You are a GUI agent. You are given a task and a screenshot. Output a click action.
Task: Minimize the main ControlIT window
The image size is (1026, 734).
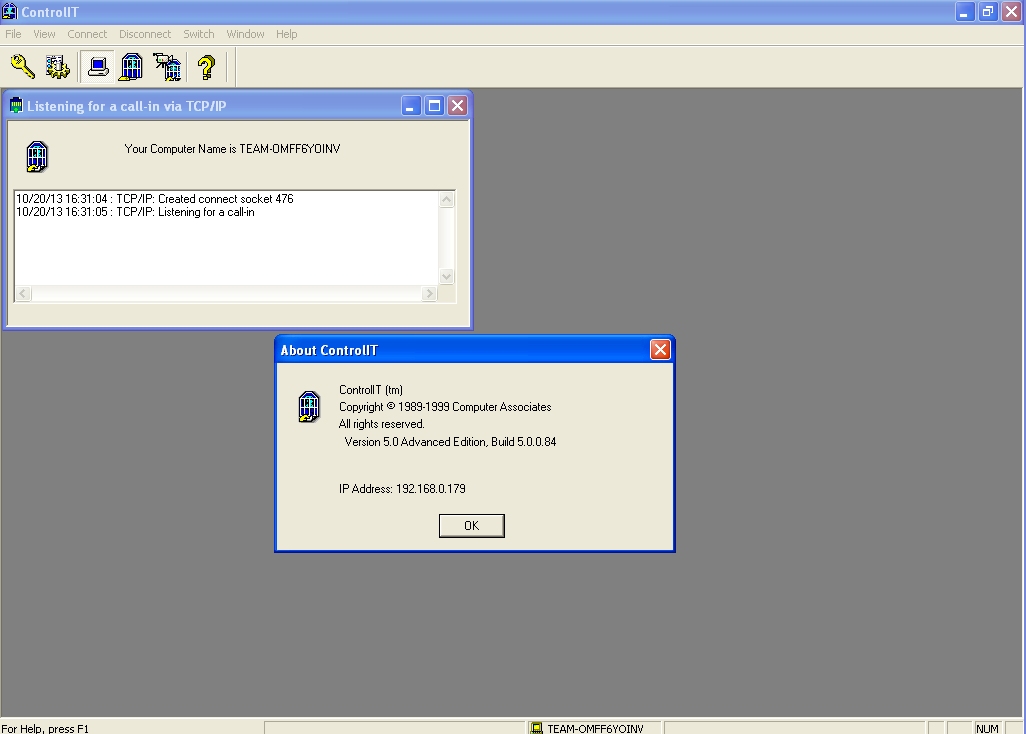click(964, 11)
